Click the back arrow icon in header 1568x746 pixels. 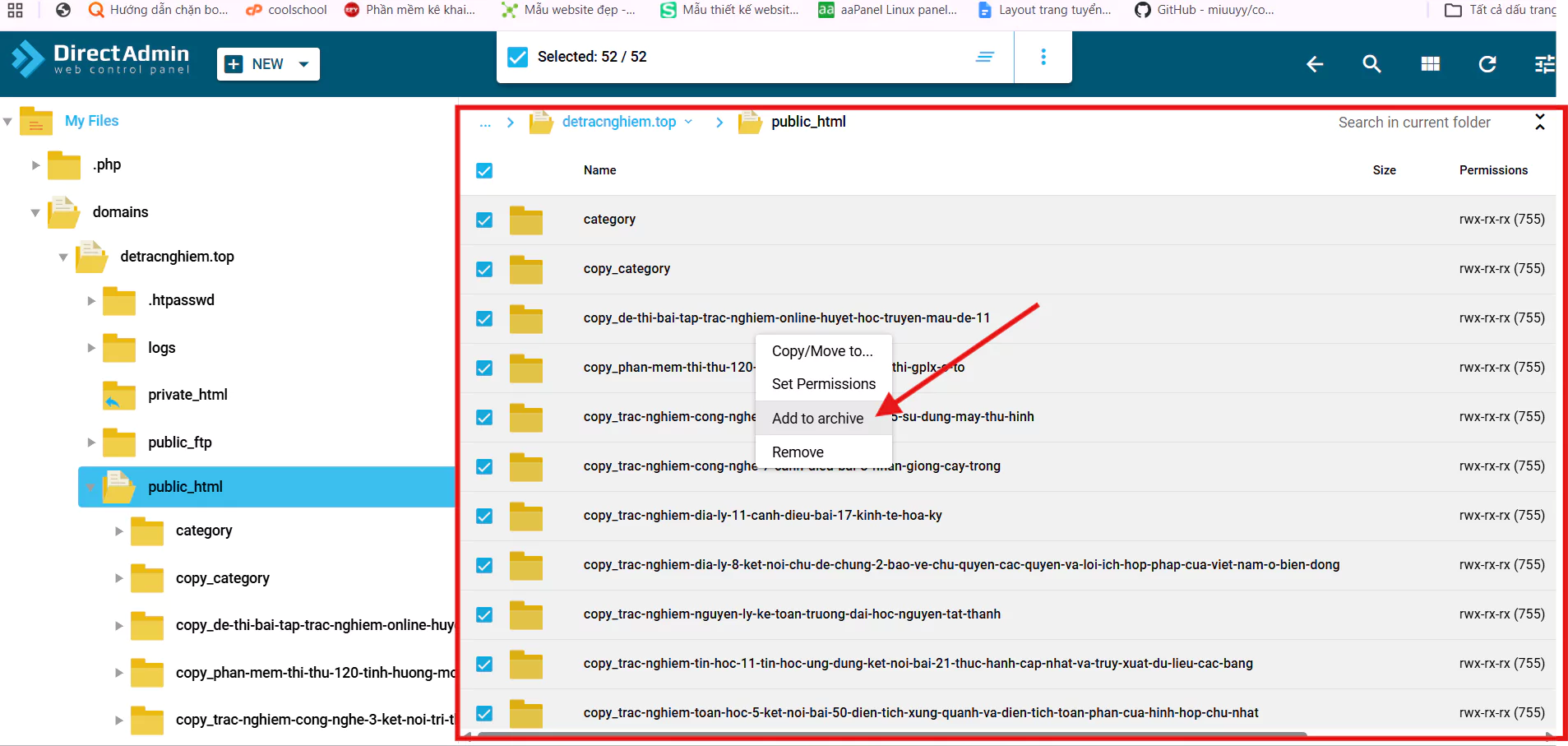tap(1314, 64)
